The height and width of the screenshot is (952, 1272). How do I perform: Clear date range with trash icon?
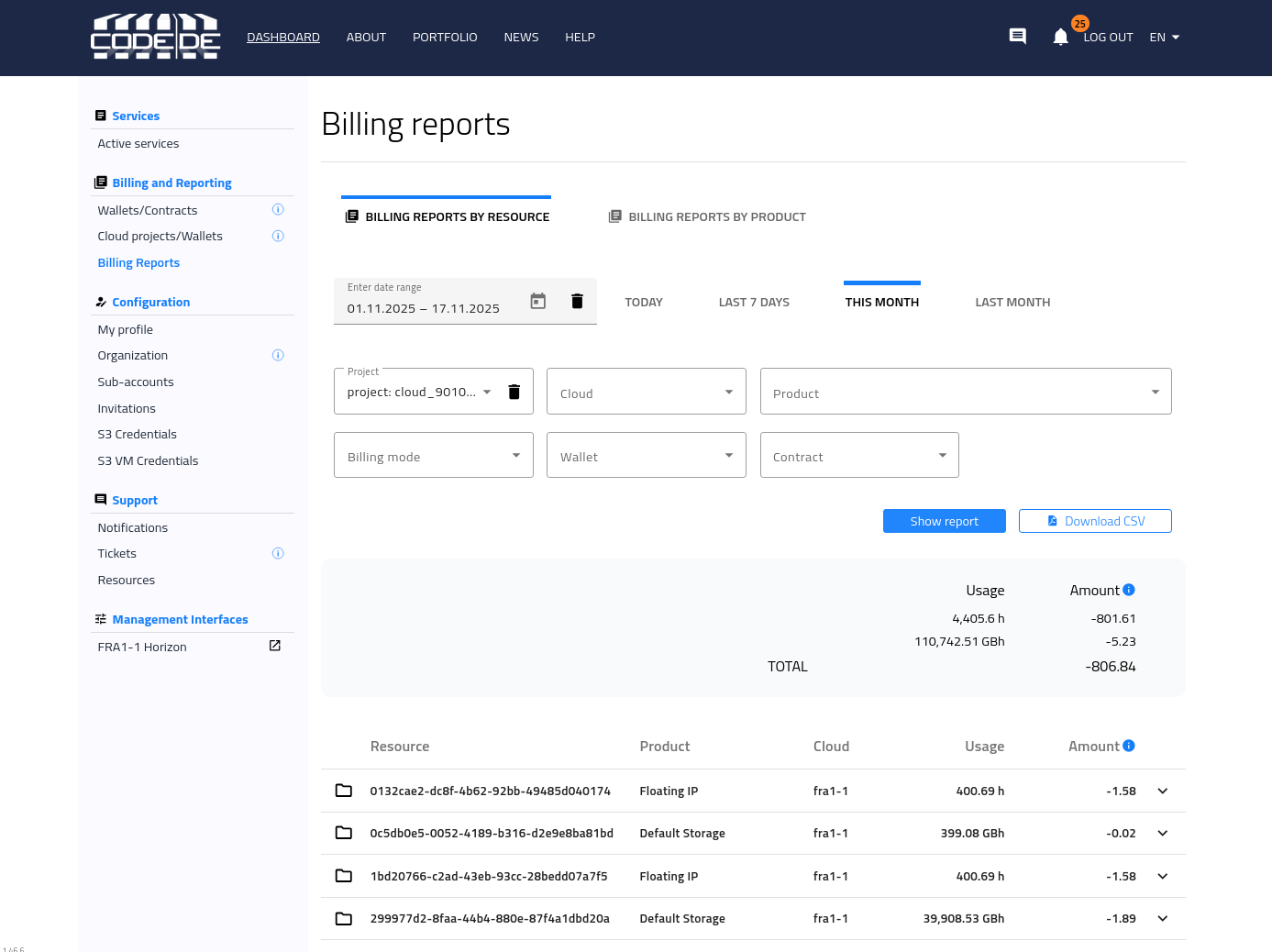coord(577,301)
